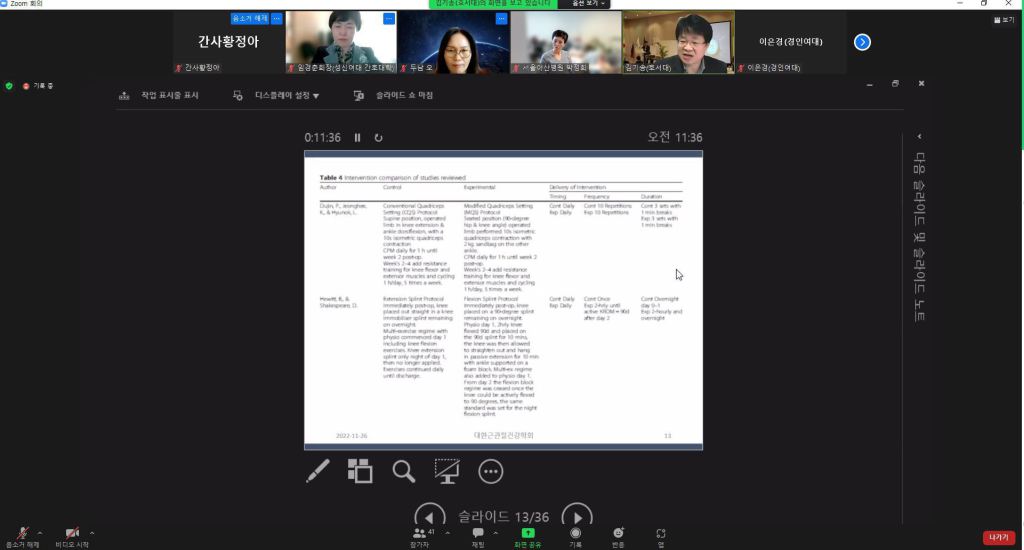Screen dimensions: 1024x550
Task: Open ellipsis menu on 두남 오 video tile
Action: (x=502, y=18)
